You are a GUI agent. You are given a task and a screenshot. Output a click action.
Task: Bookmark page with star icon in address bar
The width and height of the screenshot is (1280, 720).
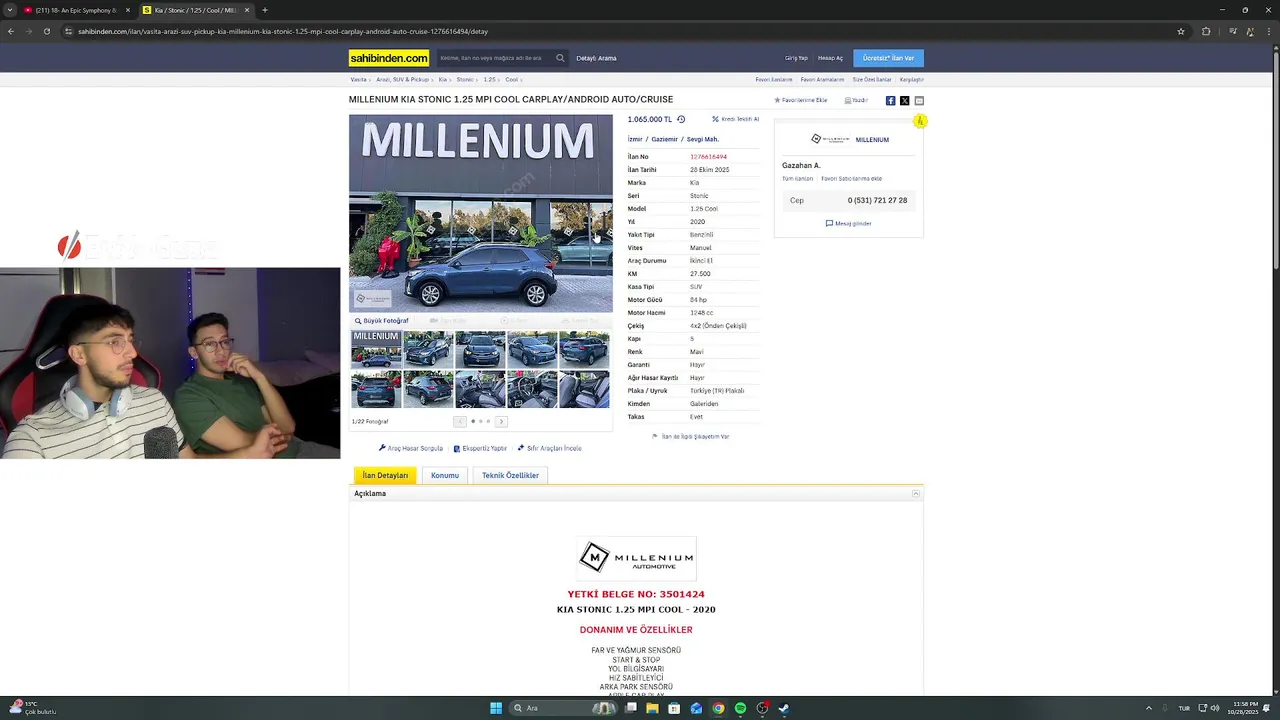pos(1181,31)
